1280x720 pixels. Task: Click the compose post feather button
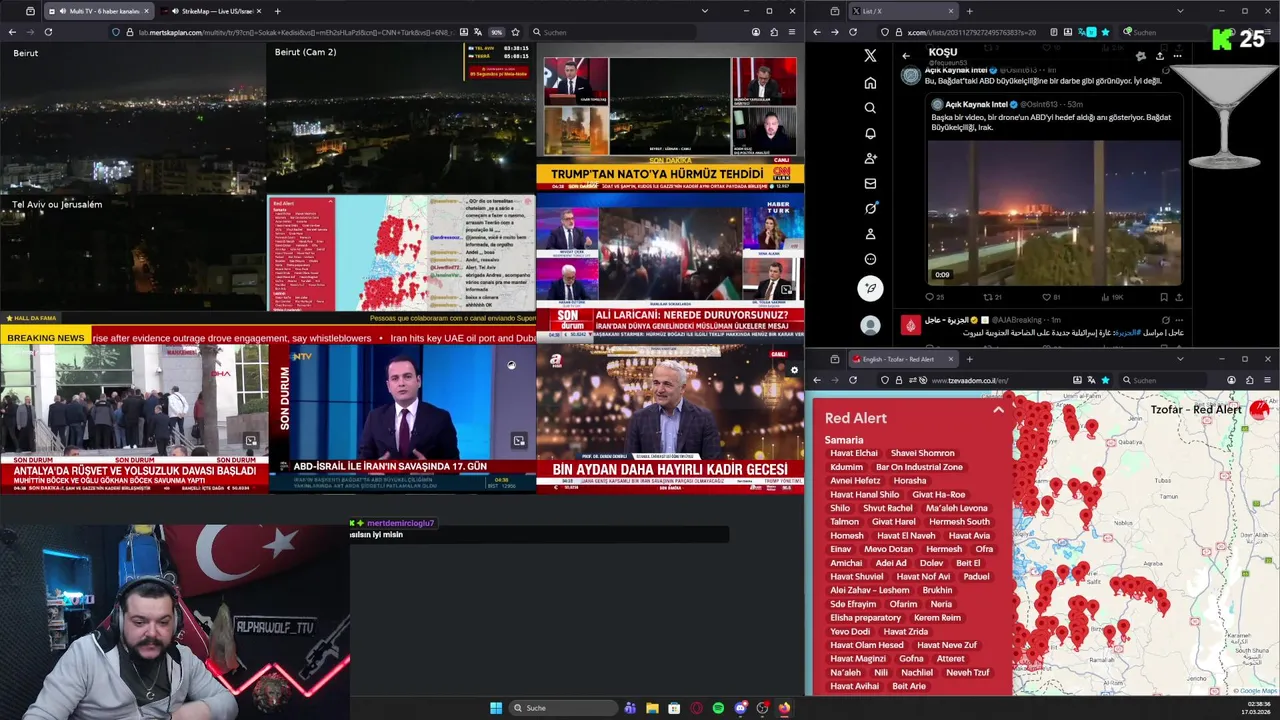[x=870, y=288]
